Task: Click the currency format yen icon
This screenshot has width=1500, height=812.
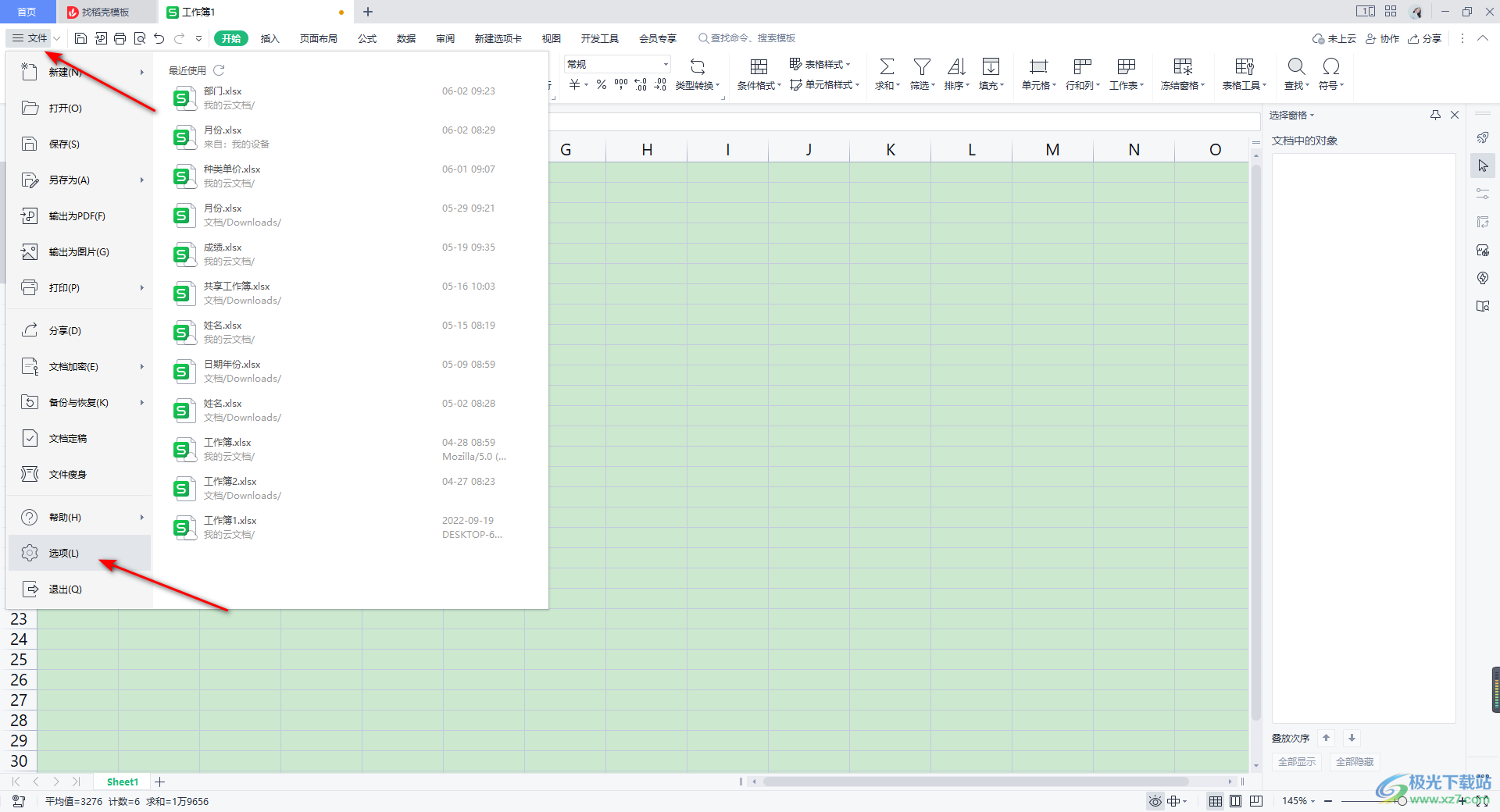Action: click(575, 84)
